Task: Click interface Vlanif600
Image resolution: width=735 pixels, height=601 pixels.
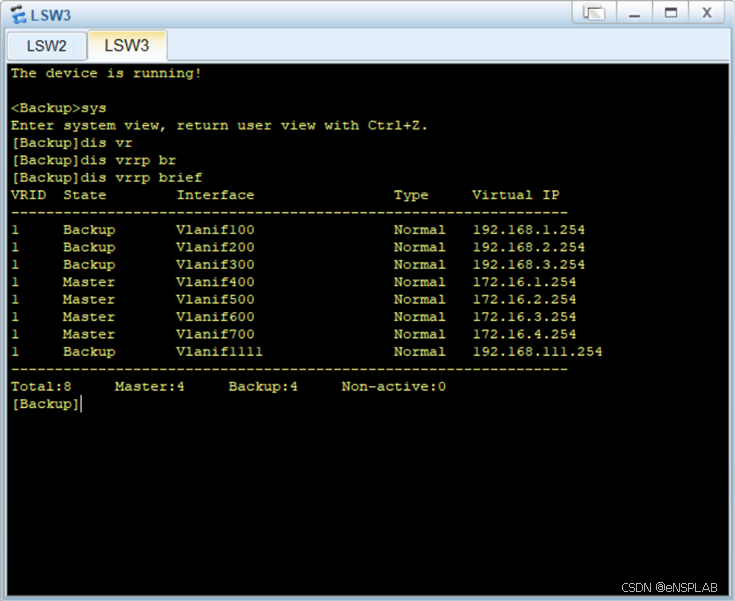Action: pos(215,317)
